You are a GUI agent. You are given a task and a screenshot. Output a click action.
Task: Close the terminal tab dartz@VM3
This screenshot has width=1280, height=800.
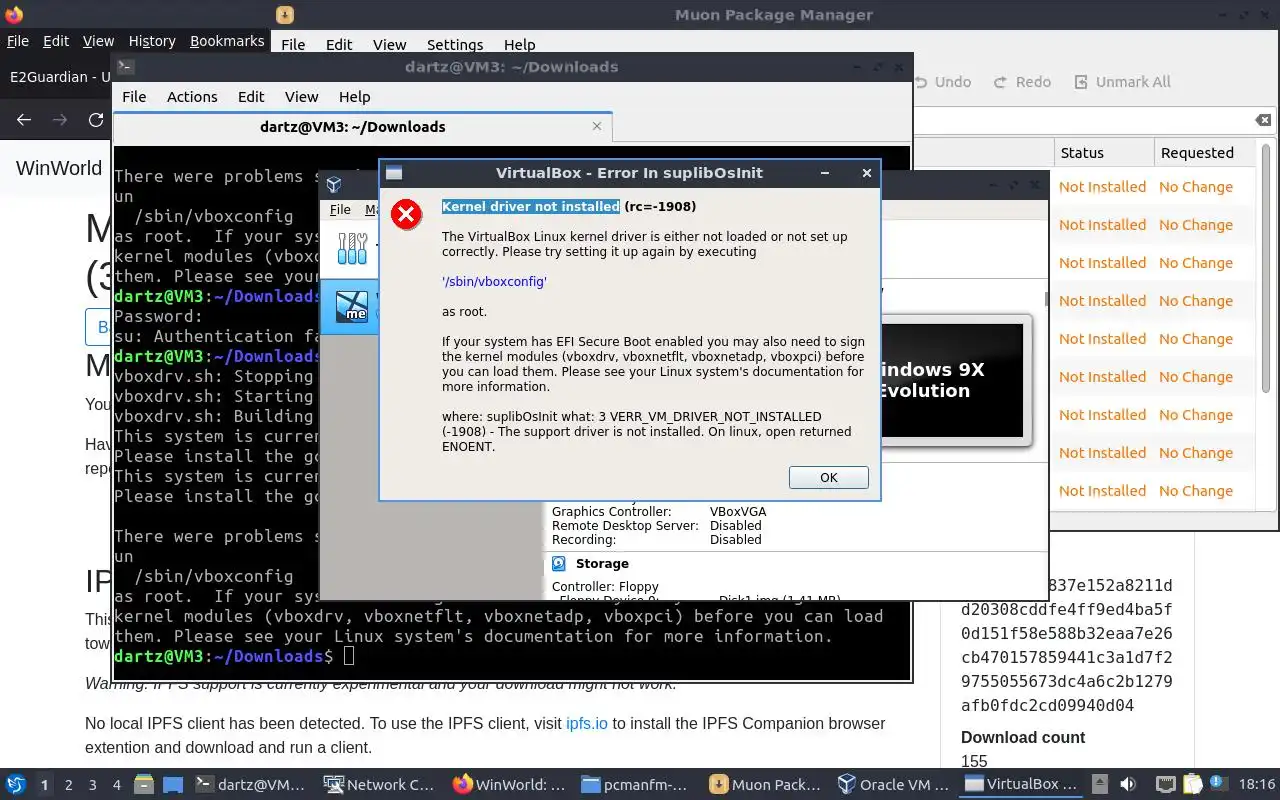tap(597, 126)
